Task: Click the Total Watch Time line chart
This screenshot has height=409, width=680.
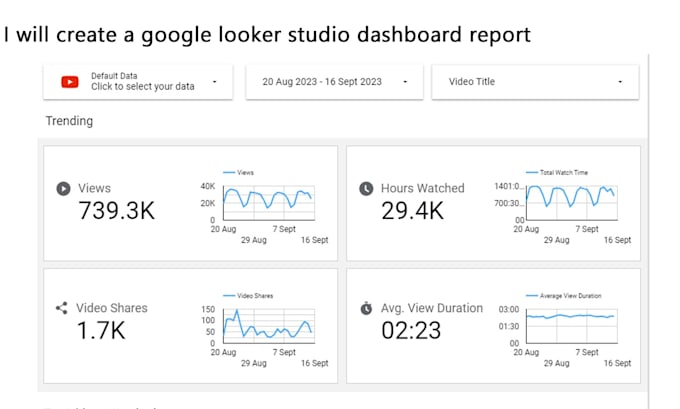Action: point(572,203)
